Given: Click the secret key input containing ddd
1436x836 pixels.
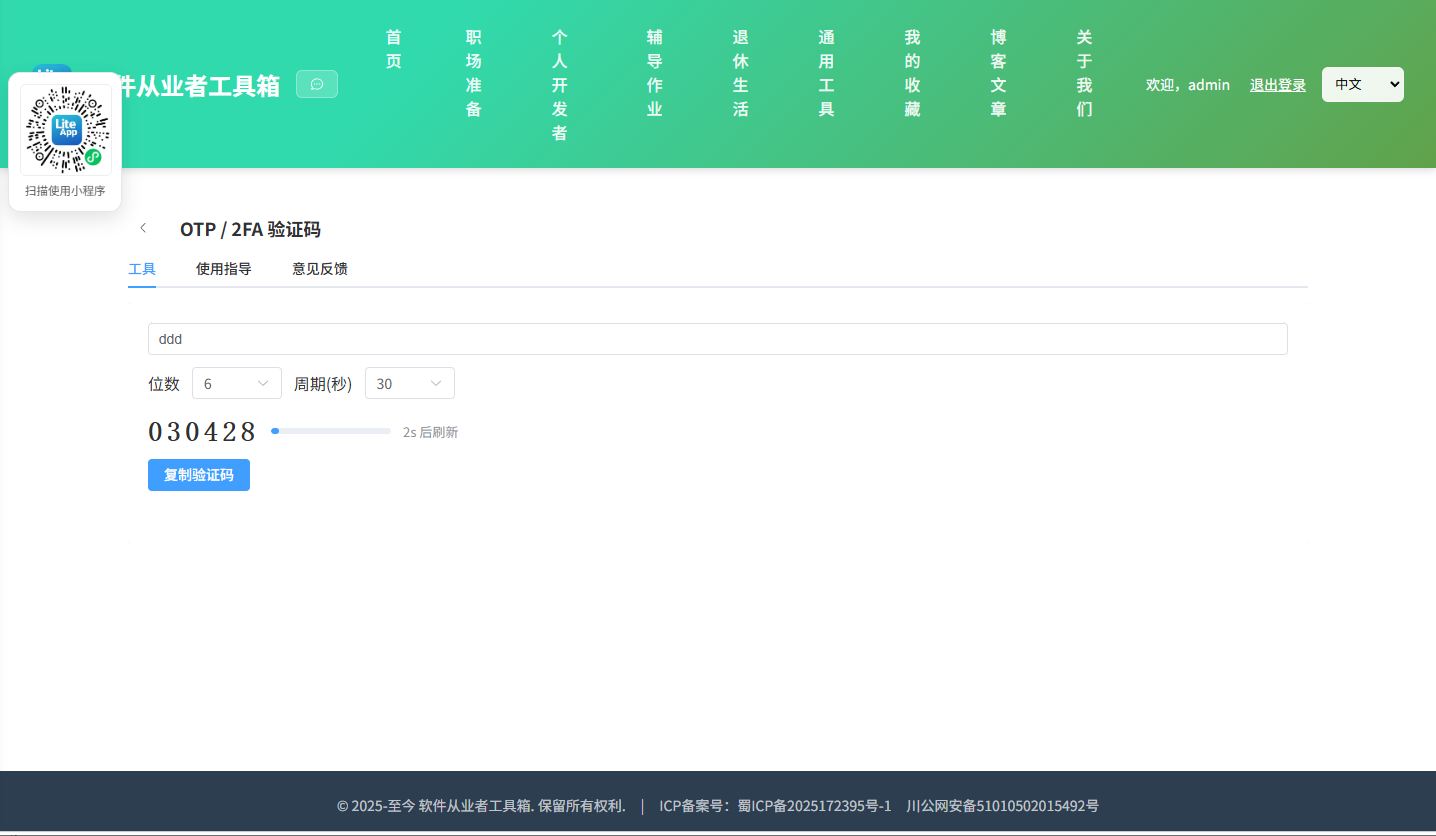Looking at the screenshot, I should 718,339.
